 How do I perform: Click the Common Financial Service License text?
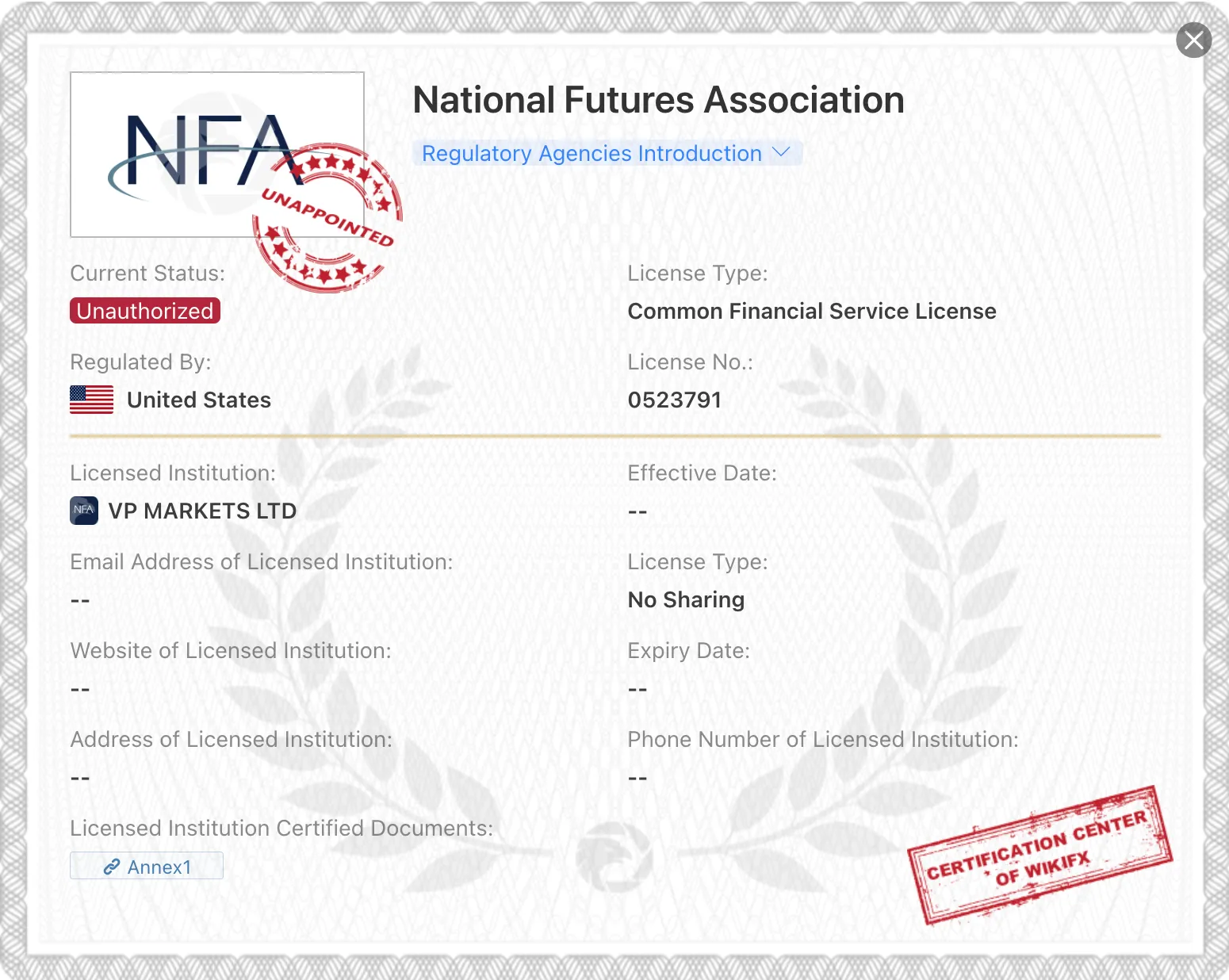pyautogui.click(x=812, y=312)
